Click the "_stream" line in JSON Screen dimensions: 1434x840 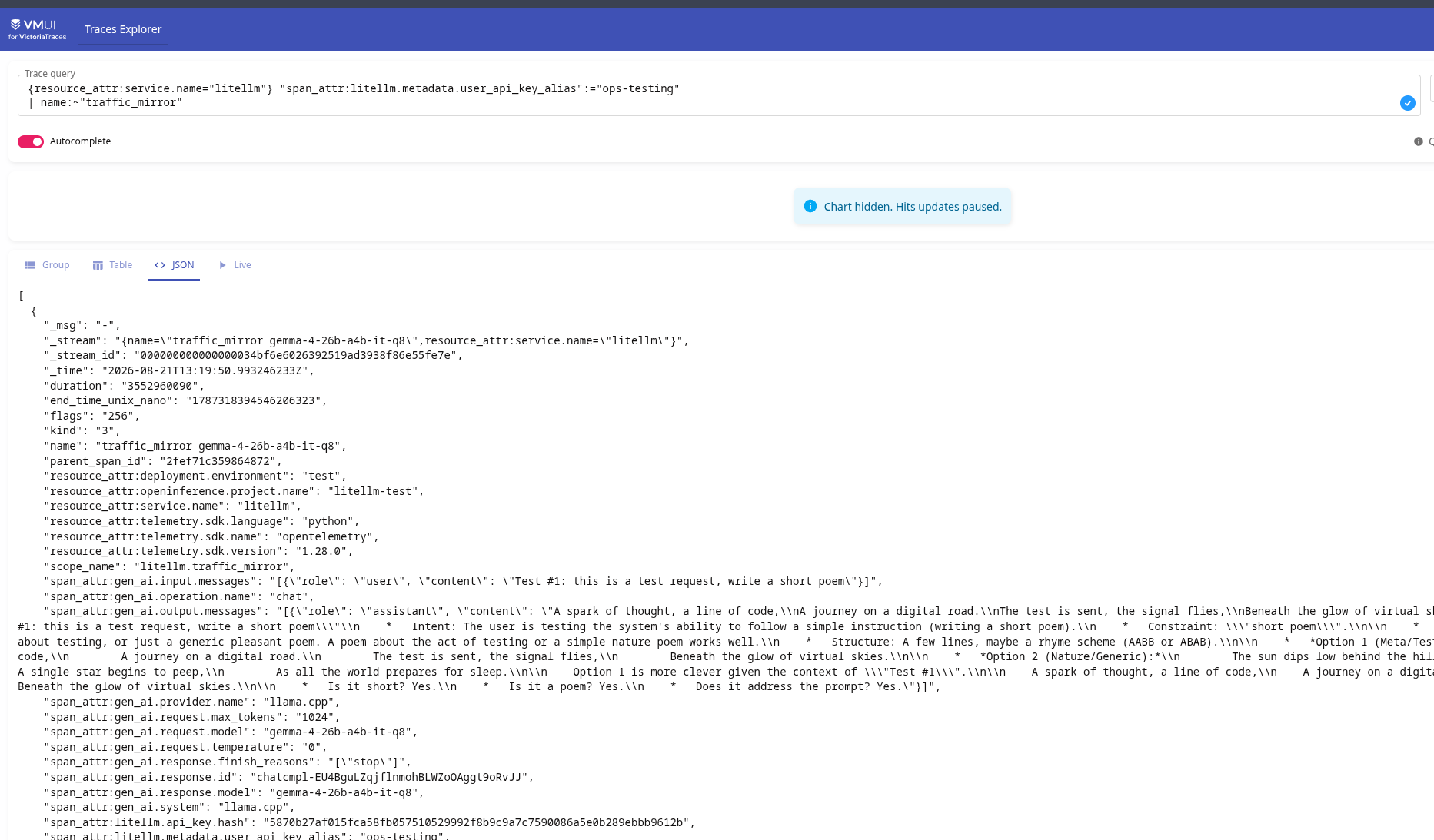[x=367, y=340]
